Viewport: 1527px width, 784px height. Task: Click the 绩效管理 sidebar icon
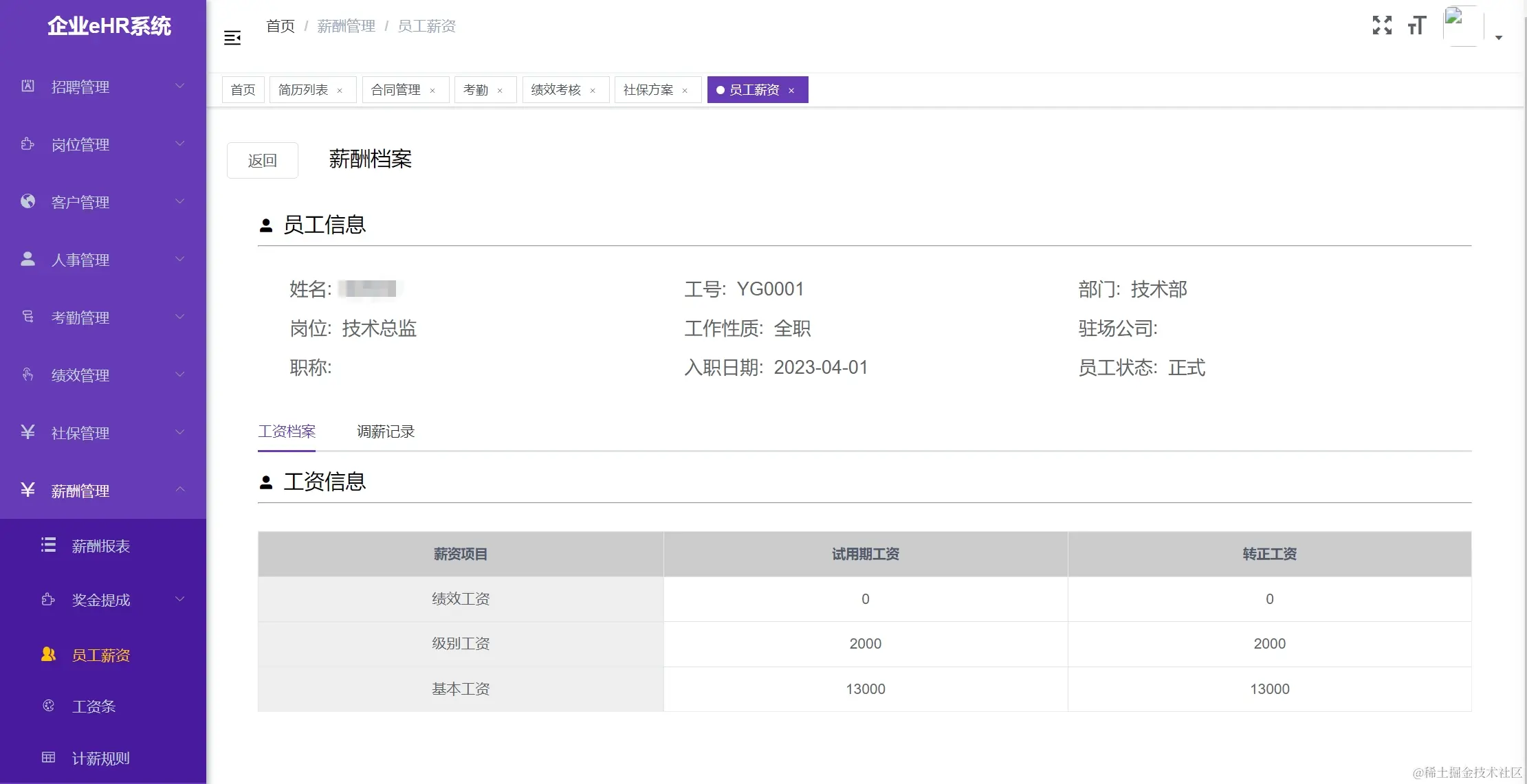tap(28, 374)
